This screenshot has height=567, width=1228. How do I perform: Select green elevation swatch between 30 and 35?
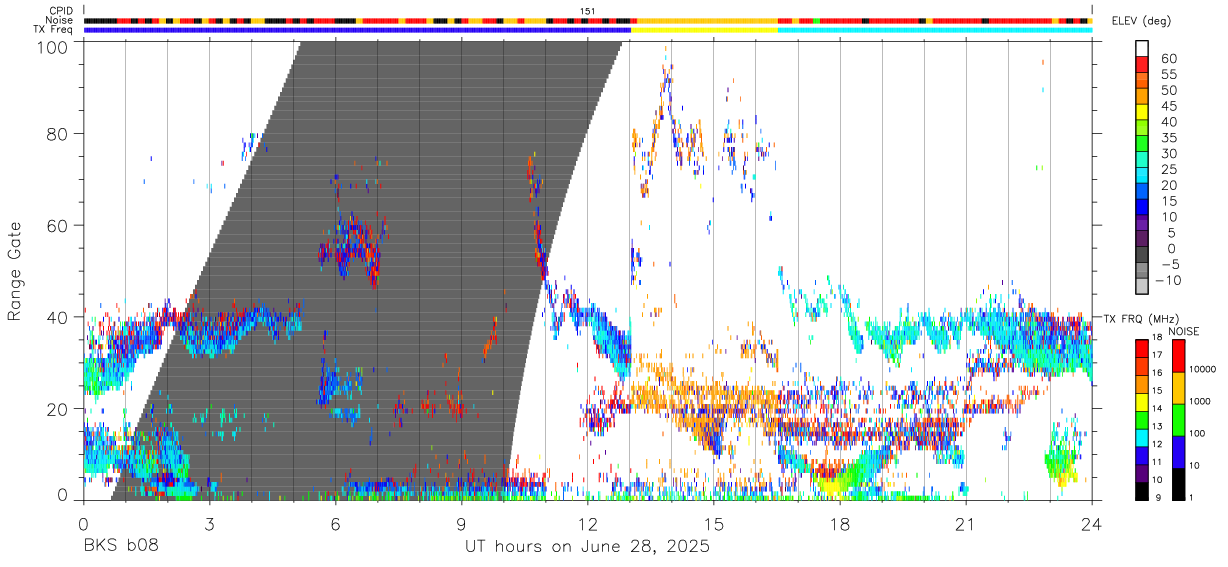(x=1142, y=144)
